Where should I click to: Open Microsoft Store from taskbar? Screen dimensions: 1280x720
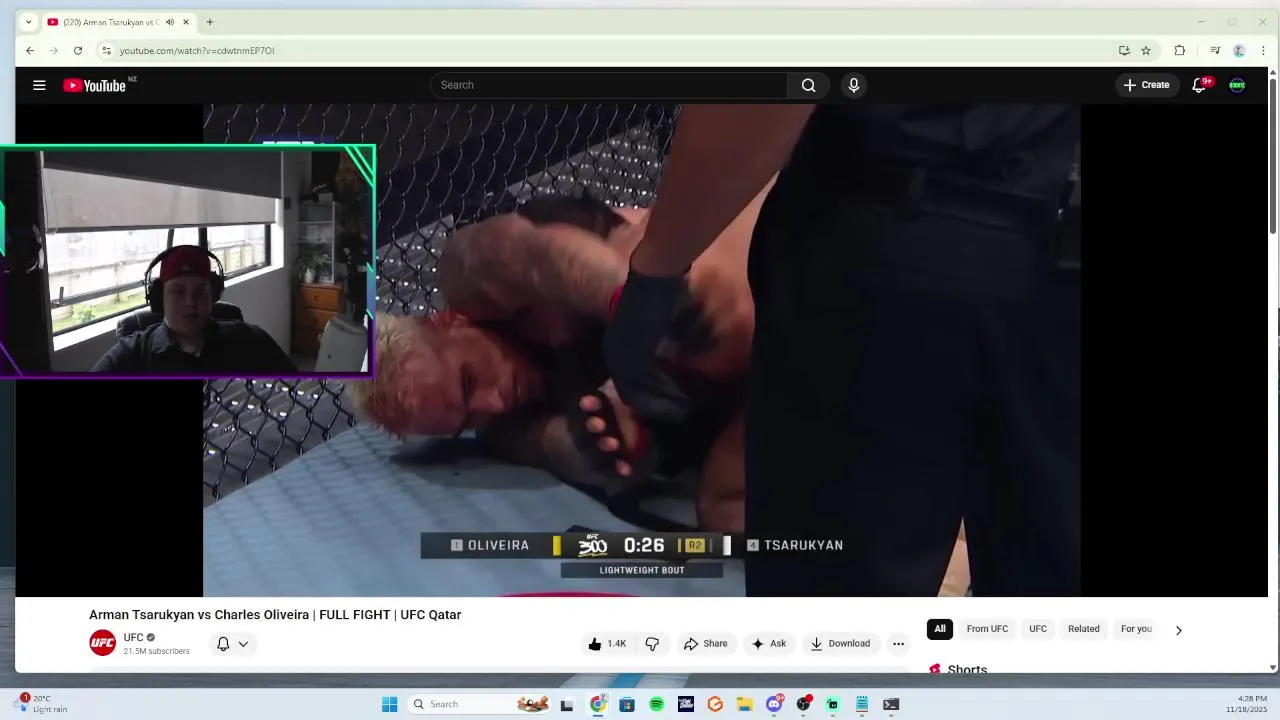click(x=626, y=704)
